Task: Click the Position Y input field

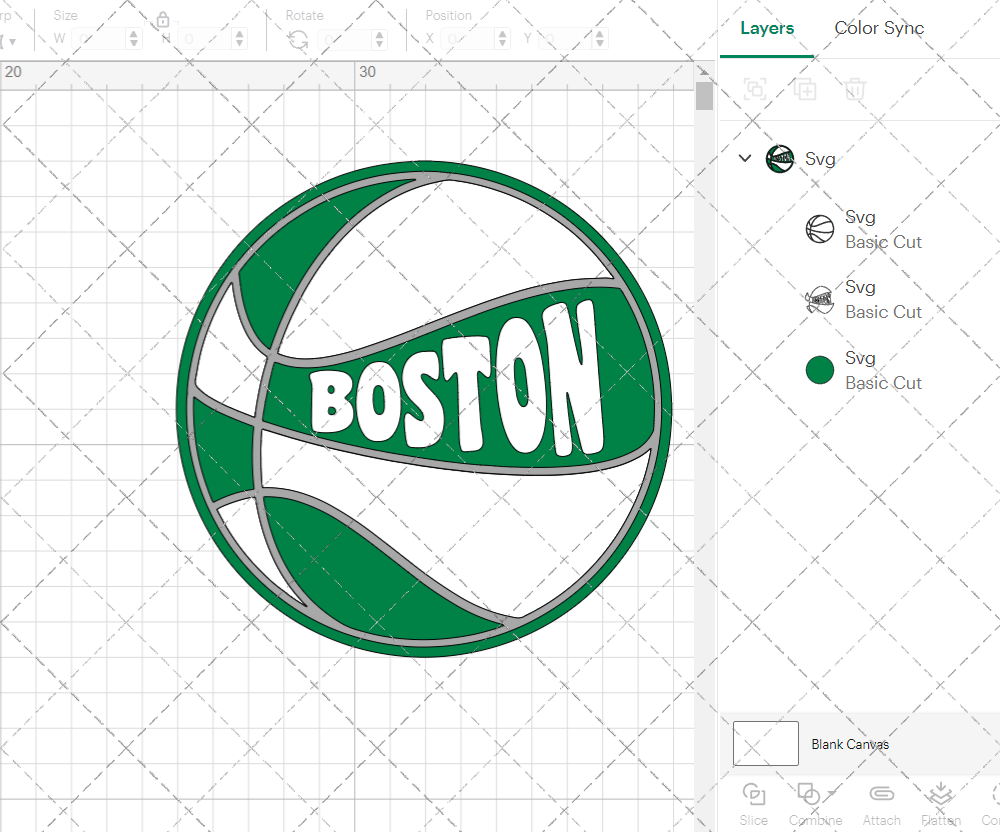Action: click(x=566, y=39)
